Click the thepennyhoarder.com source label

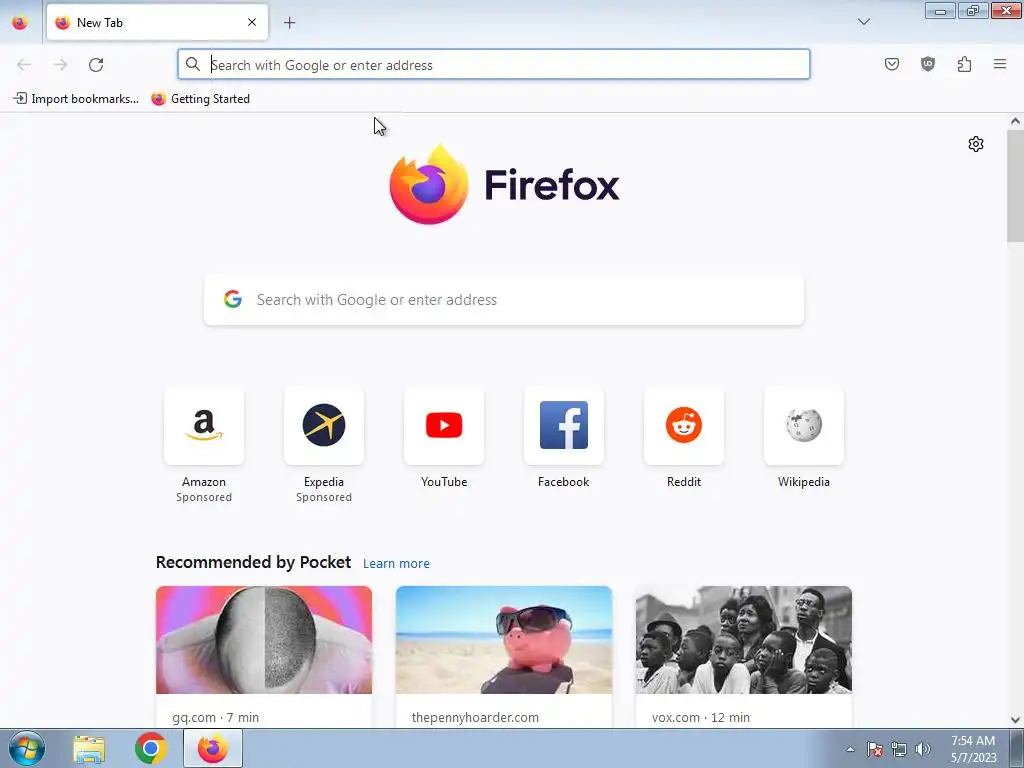click(475, 717)
